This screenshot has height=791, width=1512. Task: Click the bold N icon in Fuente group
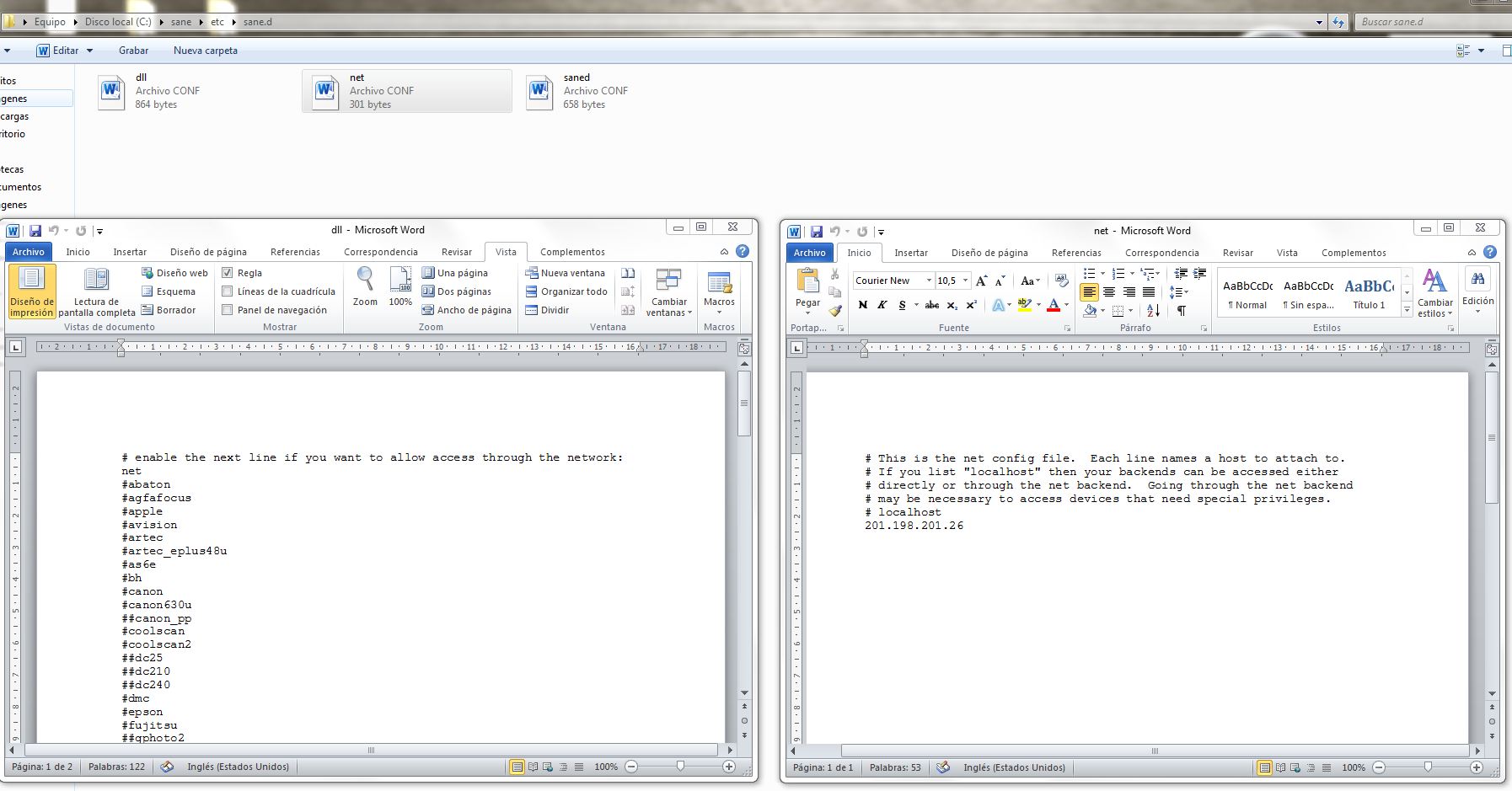(x=862, y=305)
